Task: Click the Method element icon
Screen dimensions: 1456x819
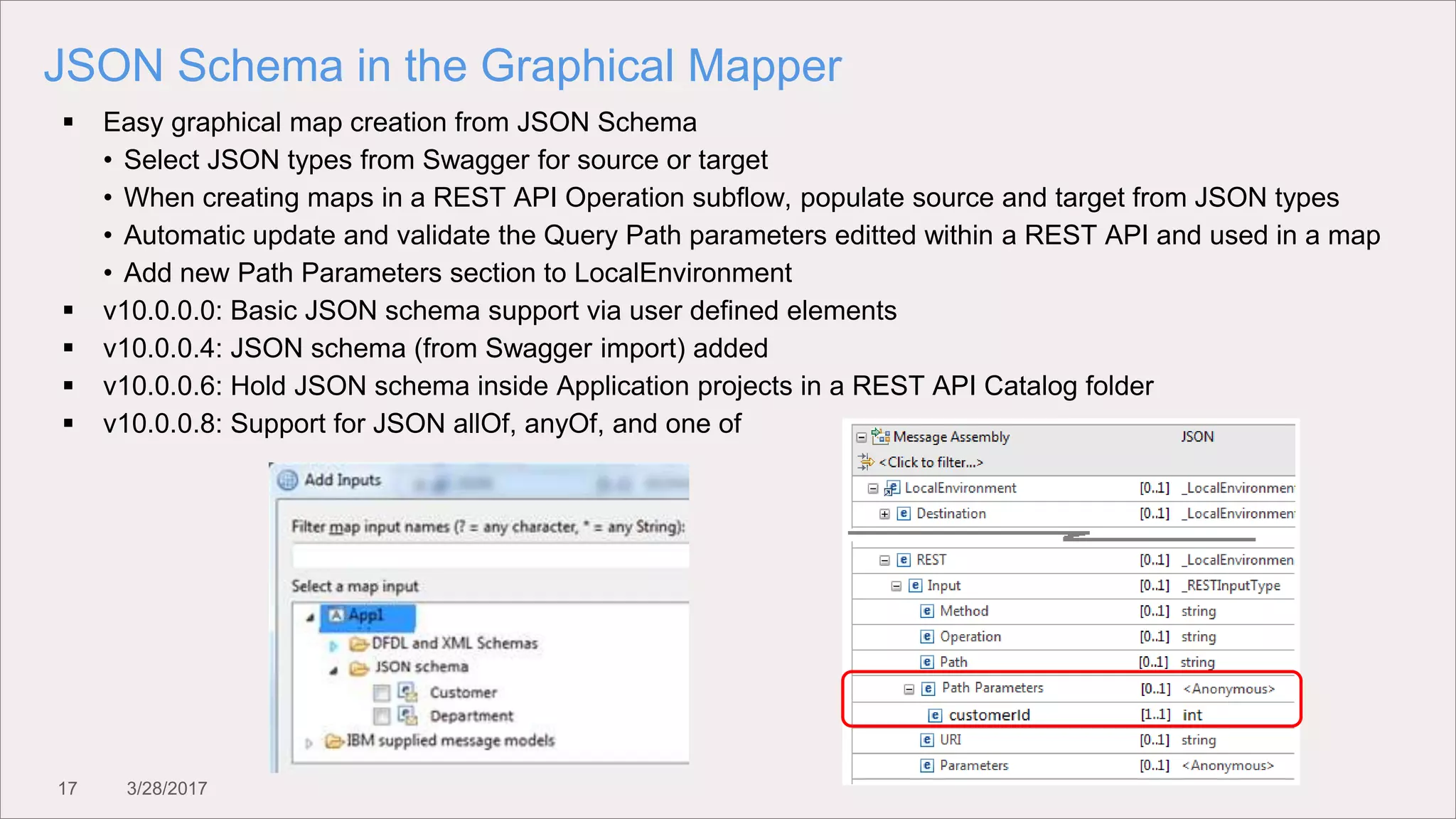Action: pyautogui.click(x=927, y=611)
